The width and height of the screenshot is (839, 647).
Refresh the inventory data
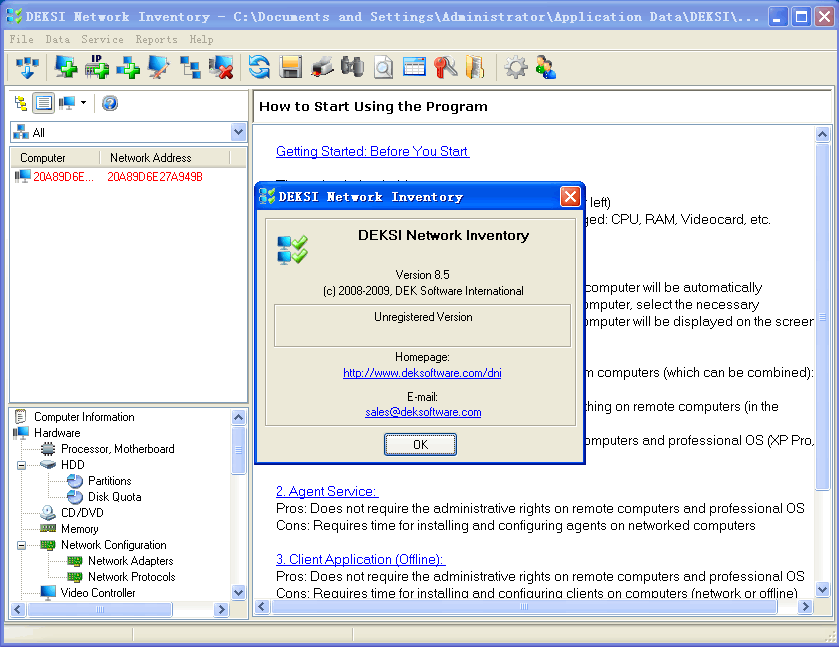258,68
